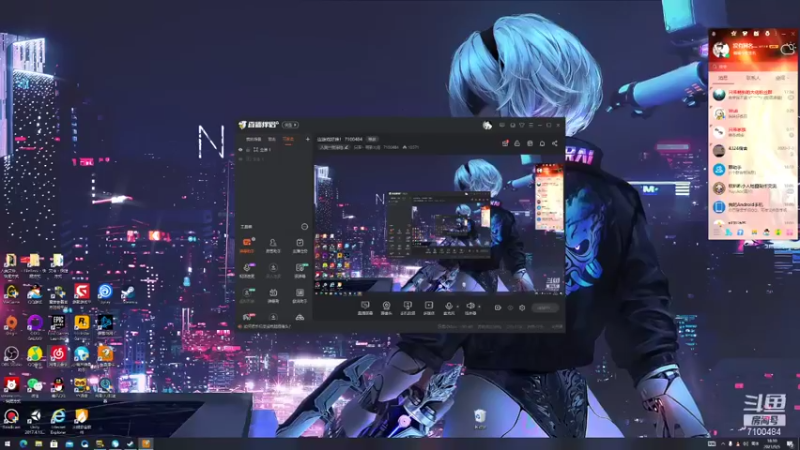Start recording with the camcorder icon

click(498, 308)
